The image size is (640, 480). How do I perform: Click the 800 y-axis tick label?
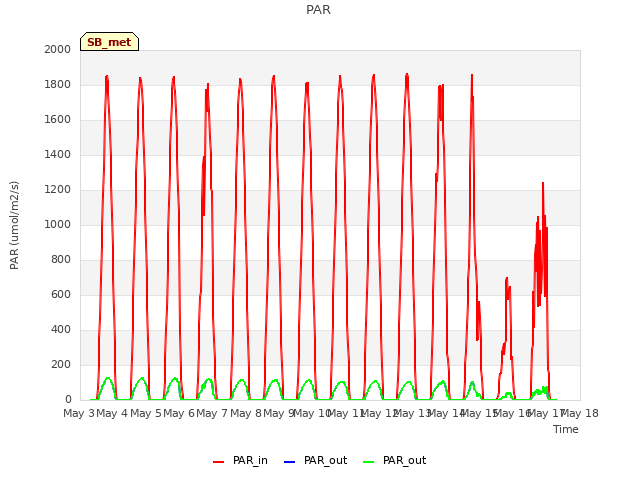pyautogui.click(x=61, y=260)
